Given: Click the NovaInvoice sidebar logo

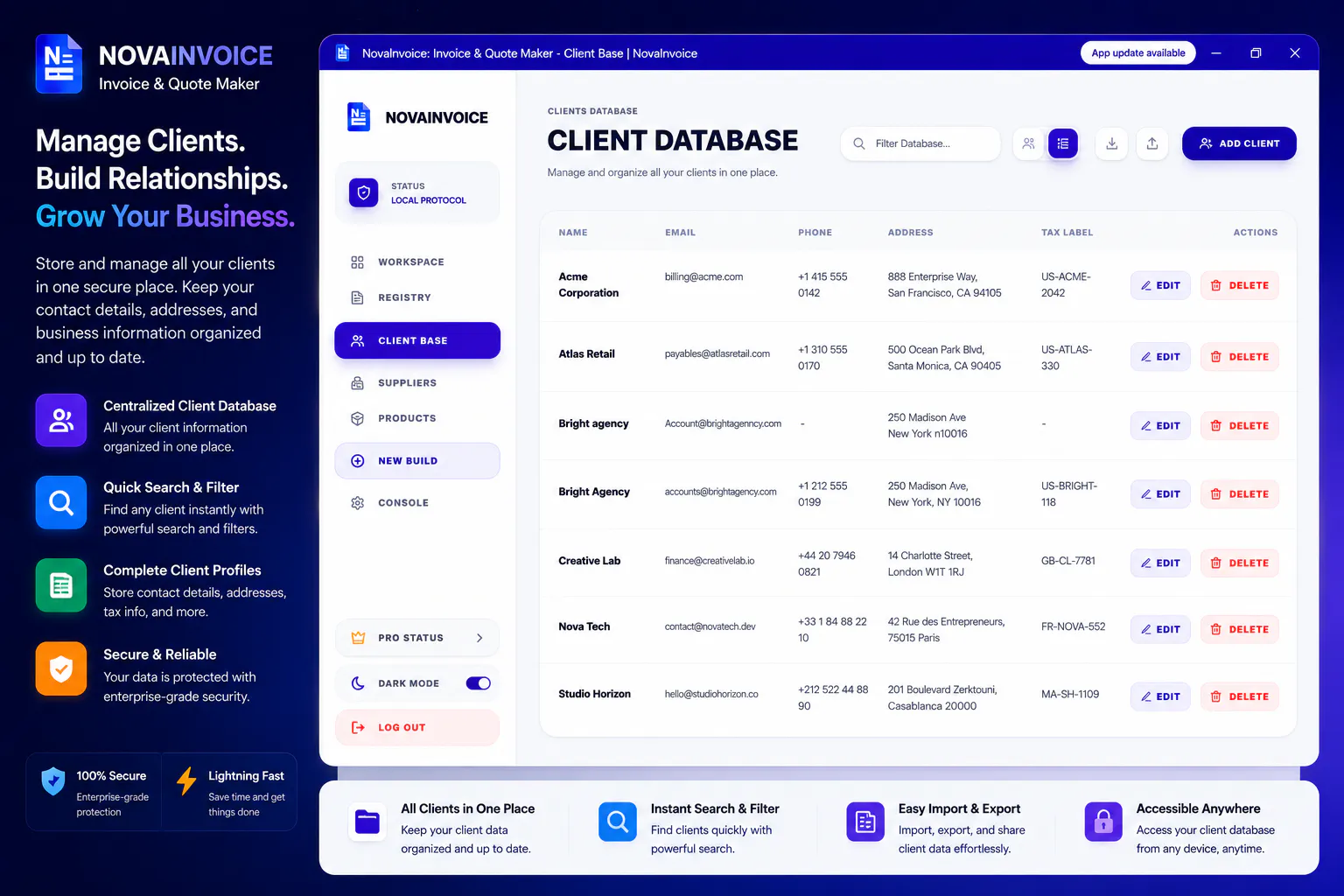Looking at the screenshot, I should pyautogui.click(x=359, y=117).
